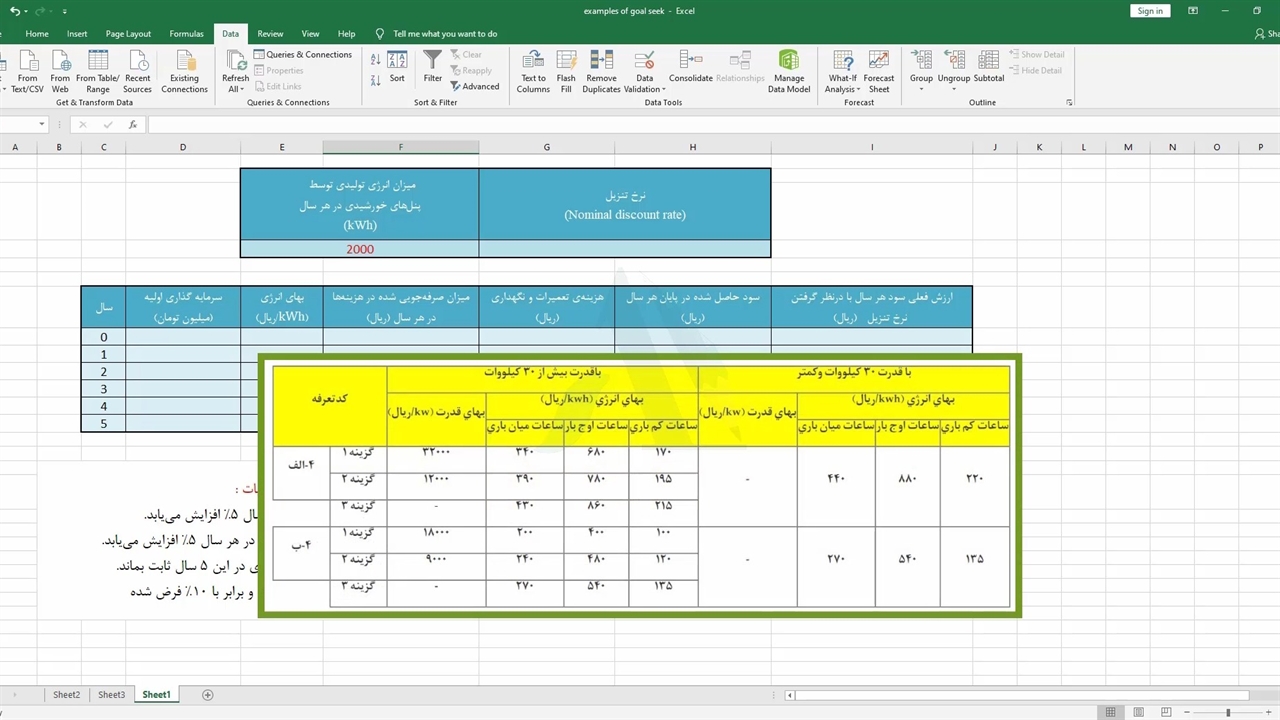
Task: Open the Data Validation dropdown
Action: point(644,89)
